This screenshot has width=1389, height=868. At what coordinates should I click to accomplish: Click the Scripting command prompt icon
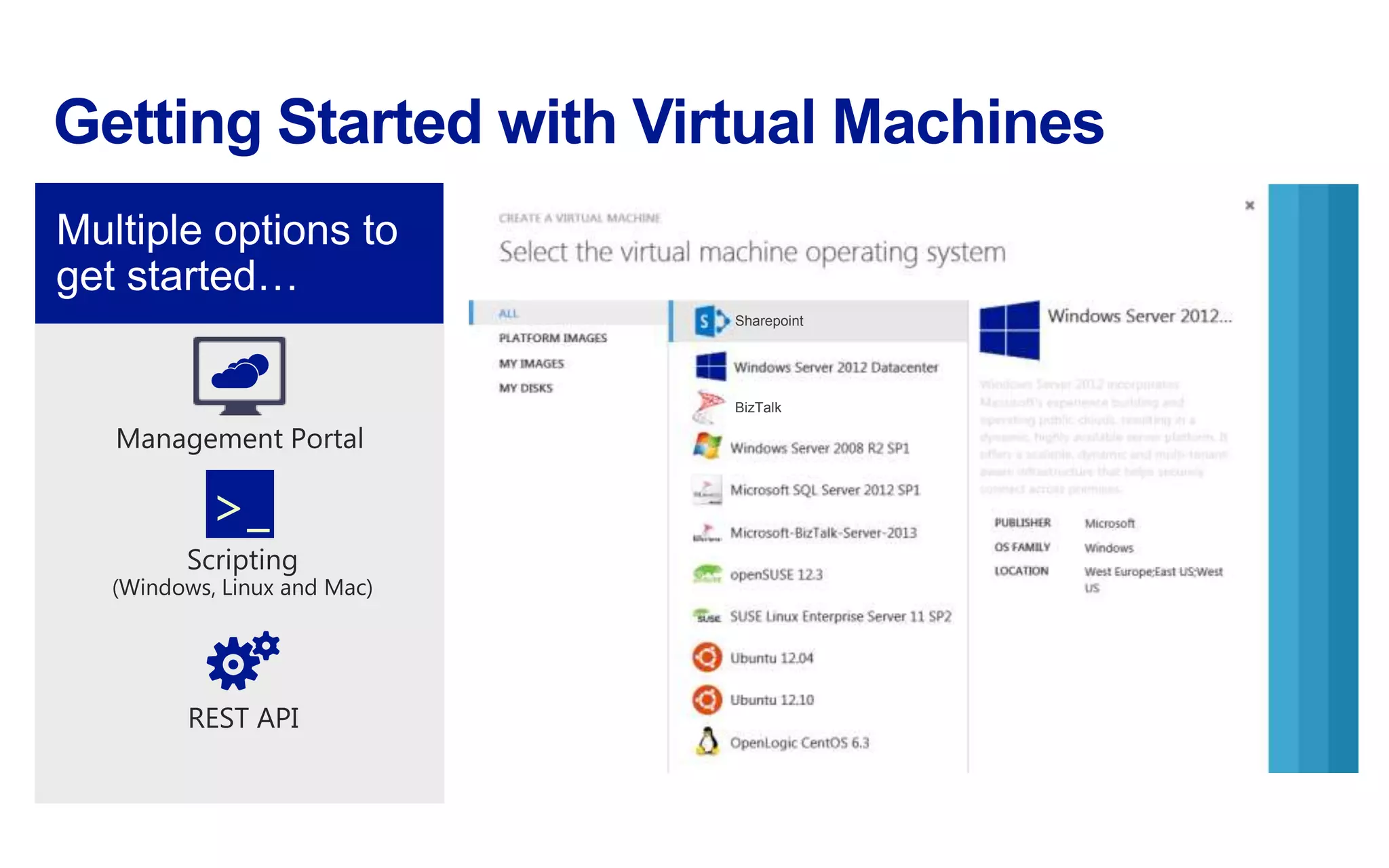(x=240, y=504)
